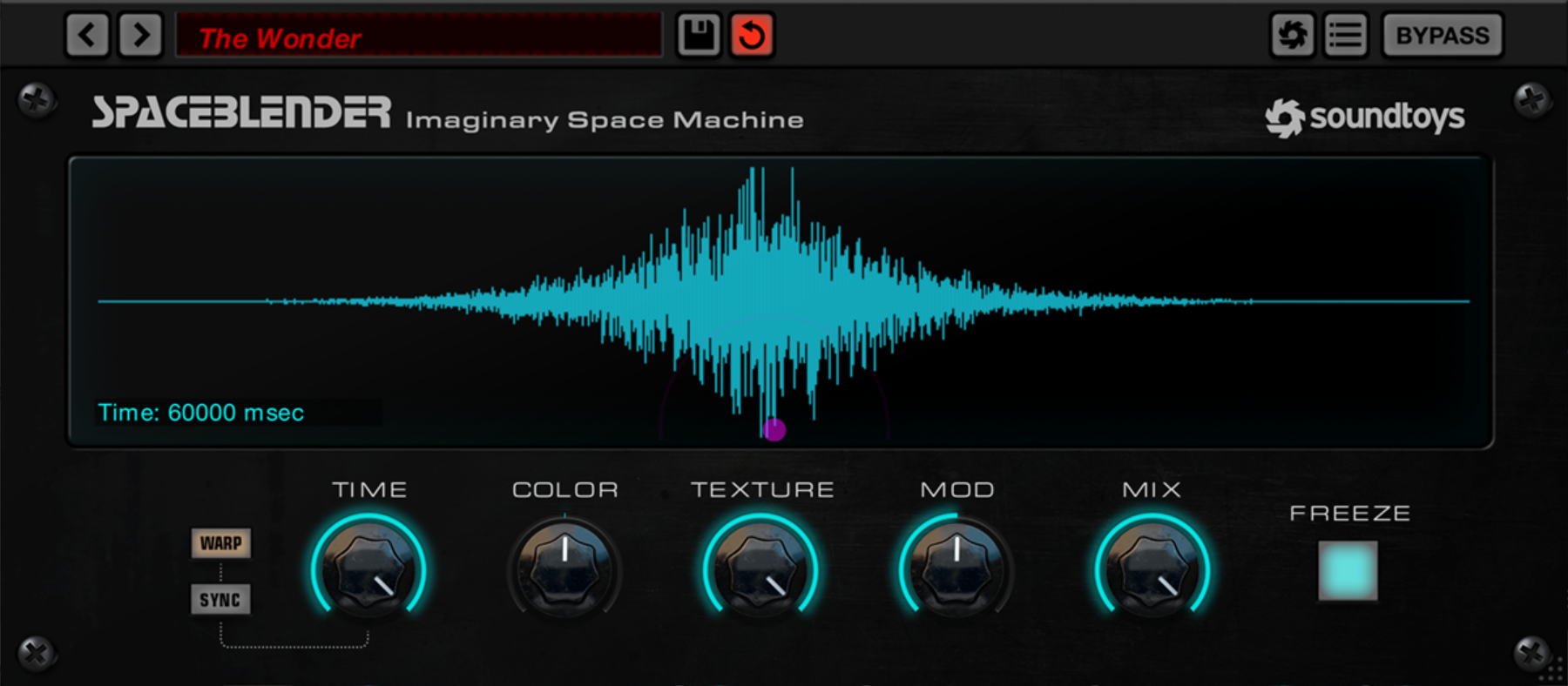
Task: Click the TIME knob
Action: [369, 569]
